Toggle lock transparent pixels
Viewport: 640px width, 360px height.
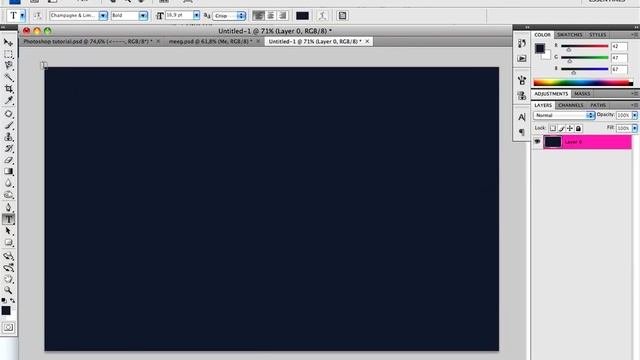click(553, 128)
